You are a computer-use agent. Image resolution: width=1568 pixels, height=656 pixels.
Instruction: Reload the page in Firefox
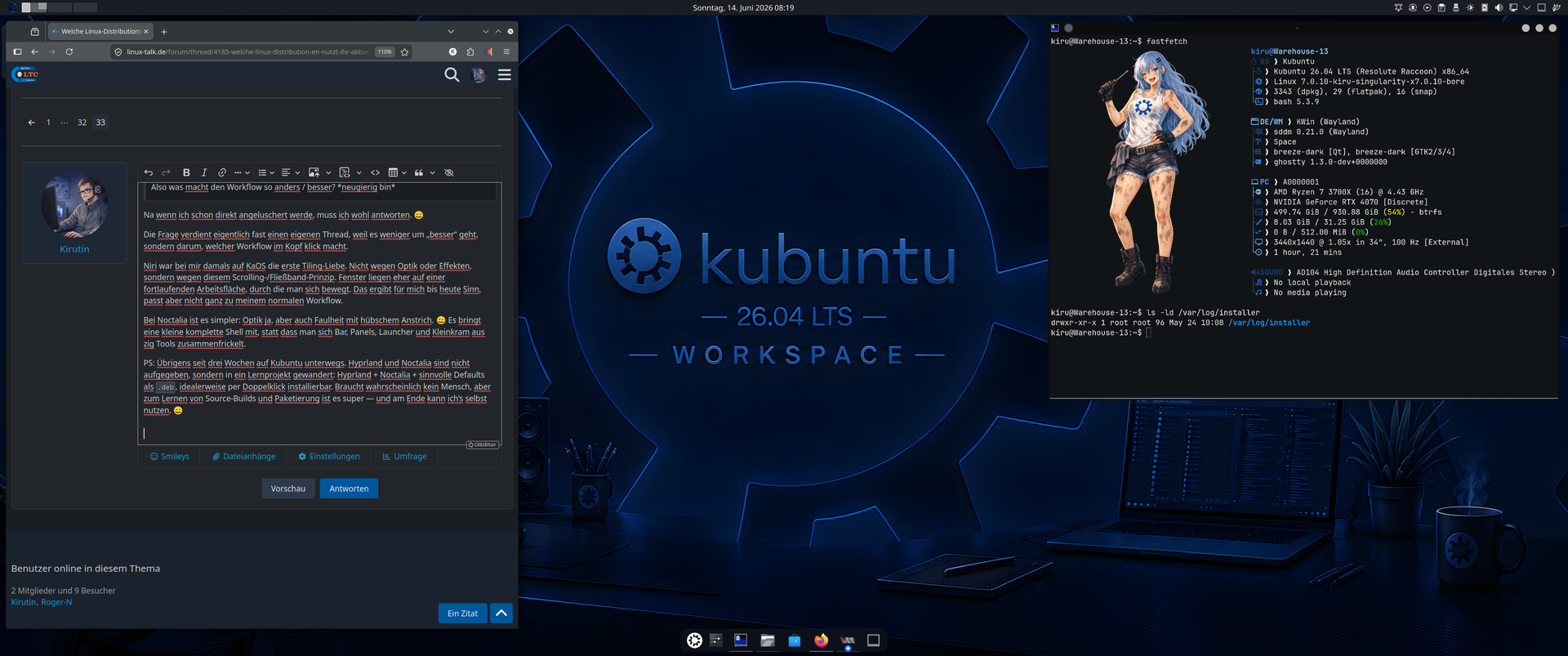tap(69, 51)
